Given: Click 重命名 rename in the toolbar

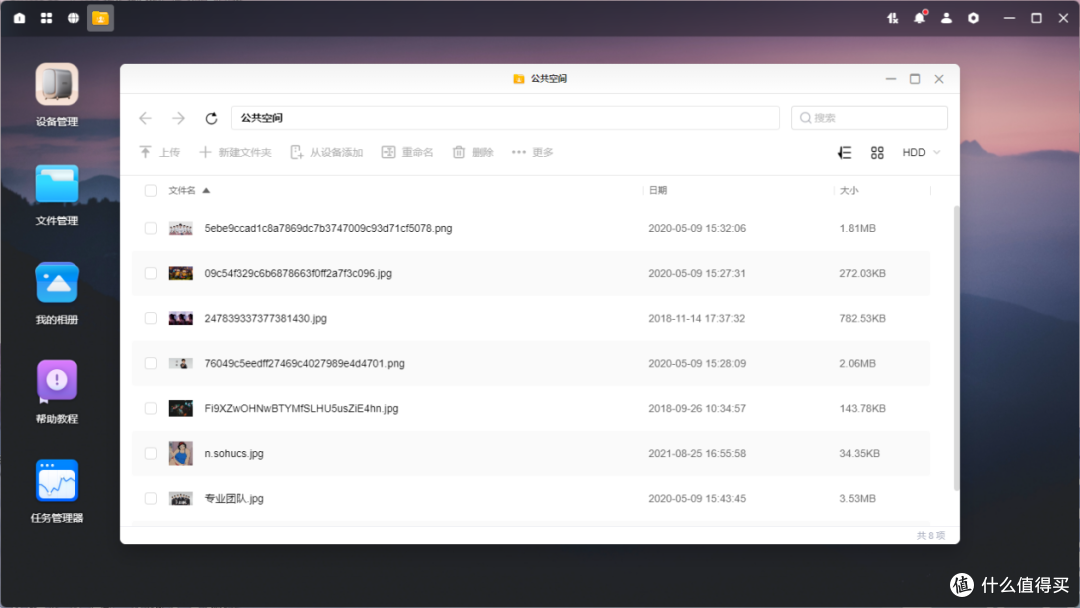Looking at the screenshot, I should pyautogui.click(x=408, y=152).
